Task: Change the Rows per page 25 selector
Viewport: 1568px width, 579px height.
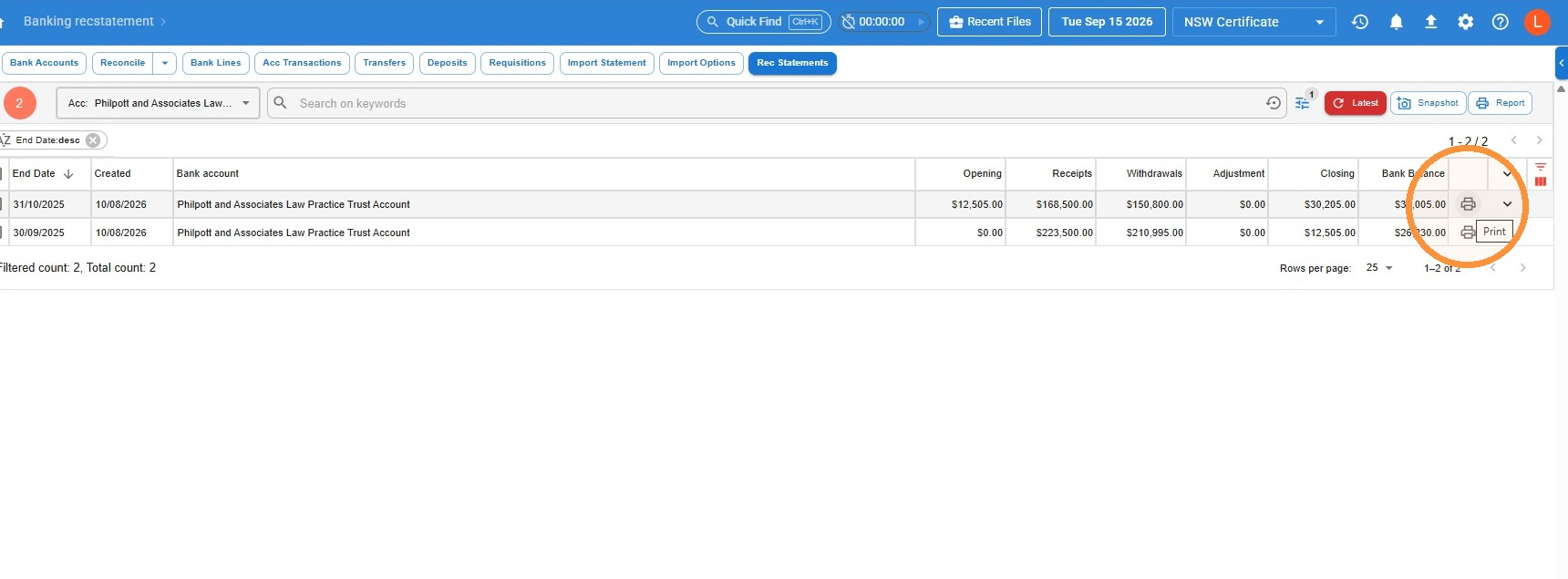Action: 1379,268
